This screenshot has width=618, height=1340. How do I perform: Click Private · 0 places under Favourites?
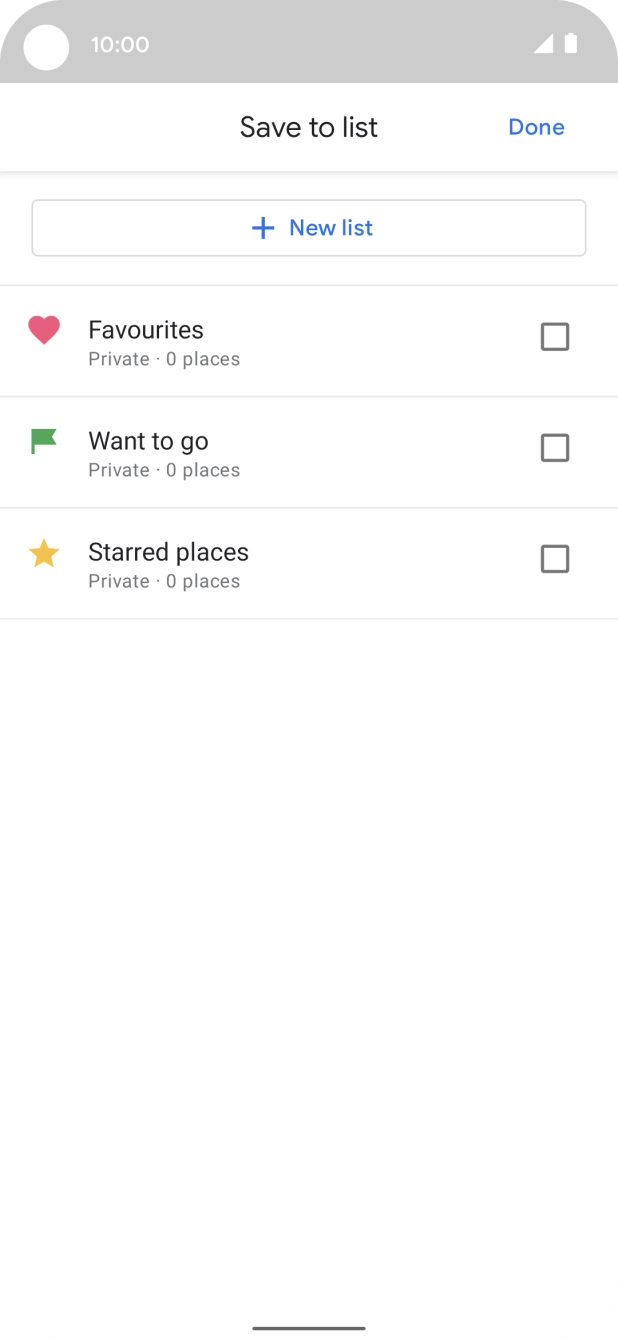[x=164, y=359]
